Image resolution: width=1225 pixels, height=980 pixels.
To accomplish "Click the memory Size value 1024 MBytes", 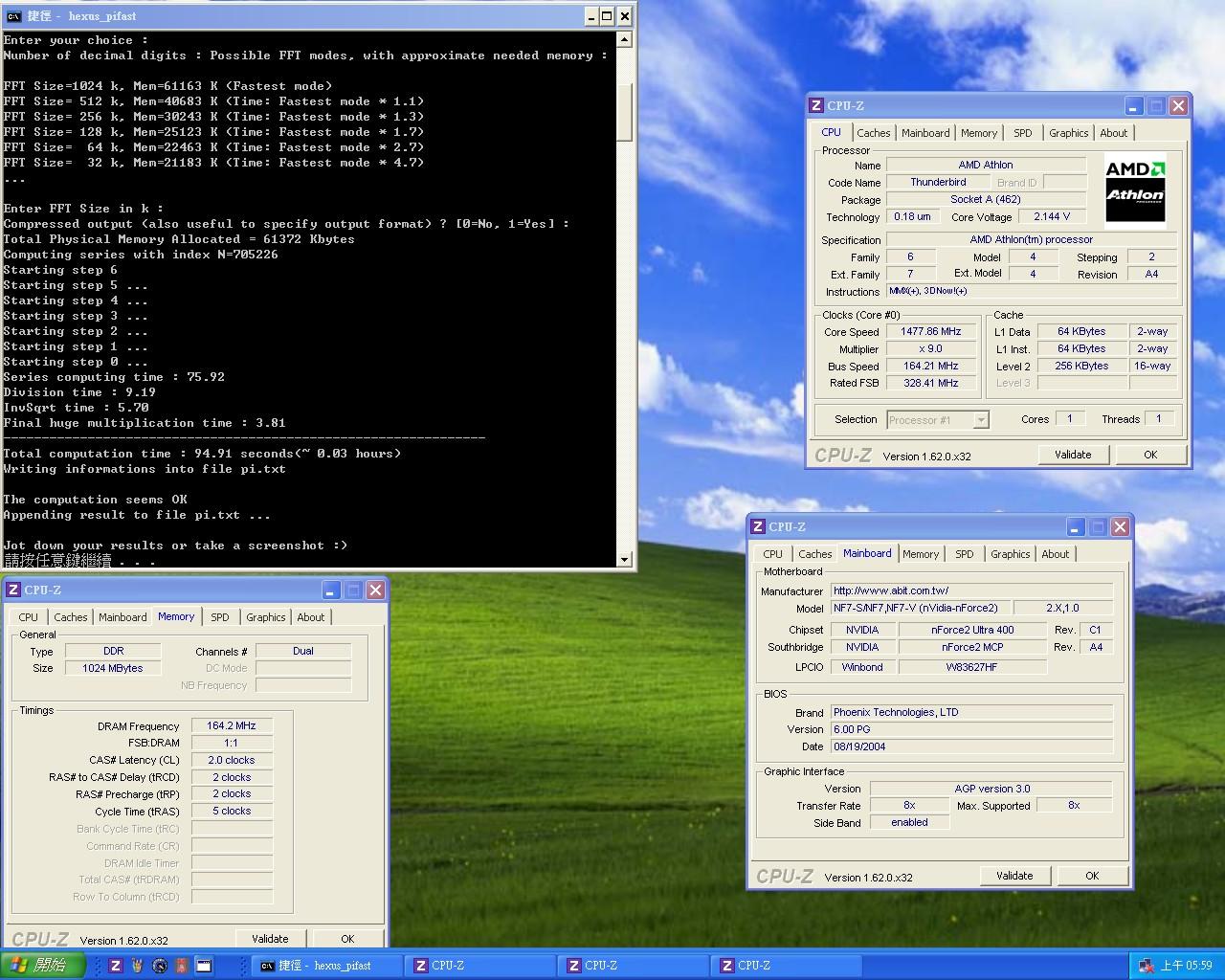I will 112,668.
